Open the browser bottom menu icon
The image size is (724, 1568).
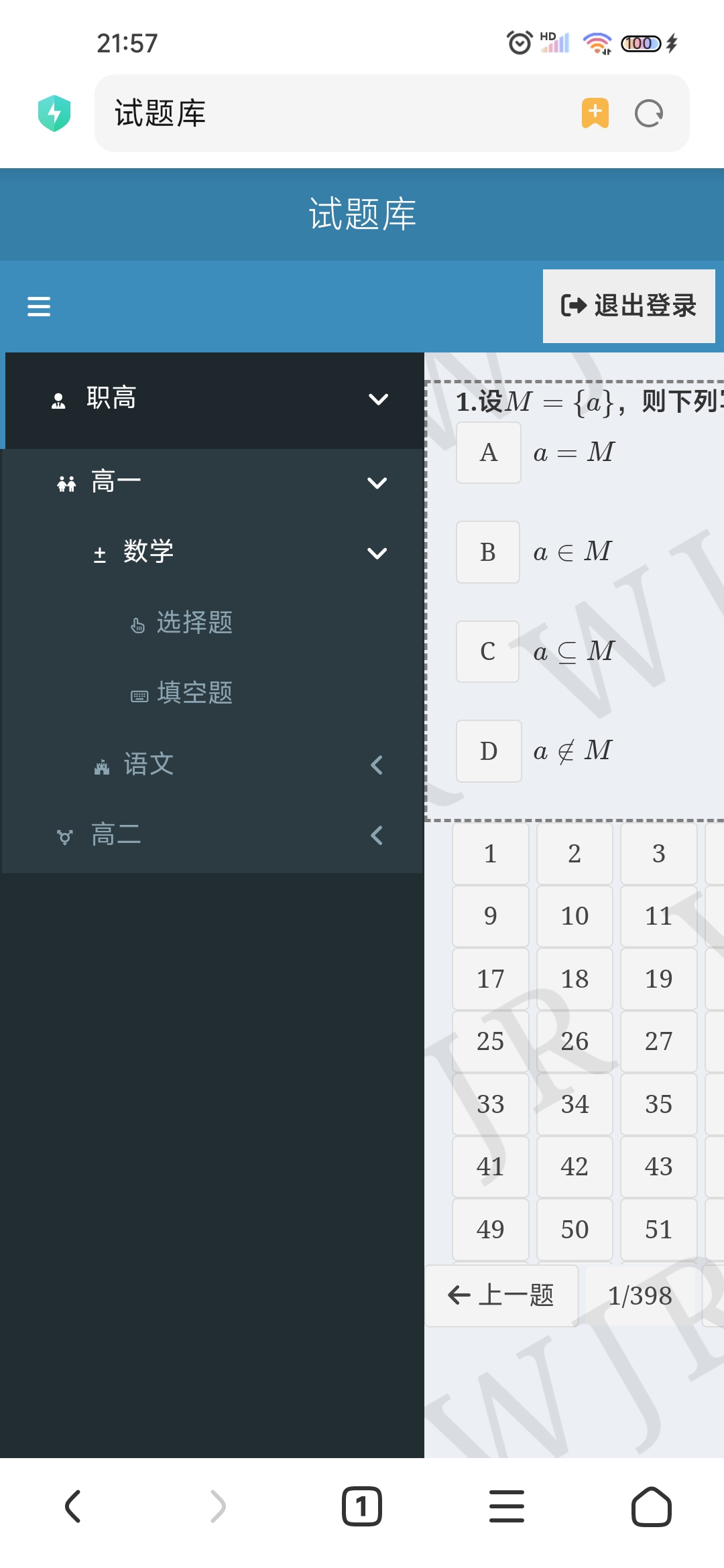coord(506,1506)
